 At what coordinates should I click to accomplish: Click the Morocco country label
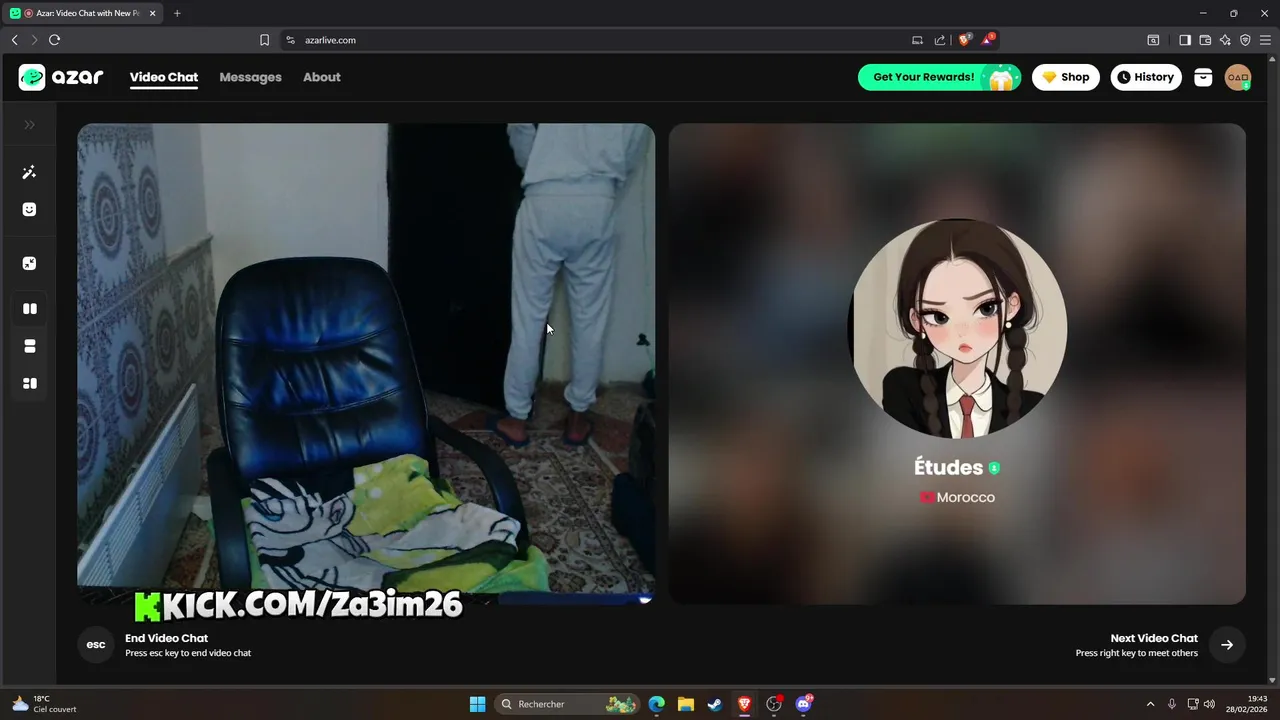[x=957, y=497]
